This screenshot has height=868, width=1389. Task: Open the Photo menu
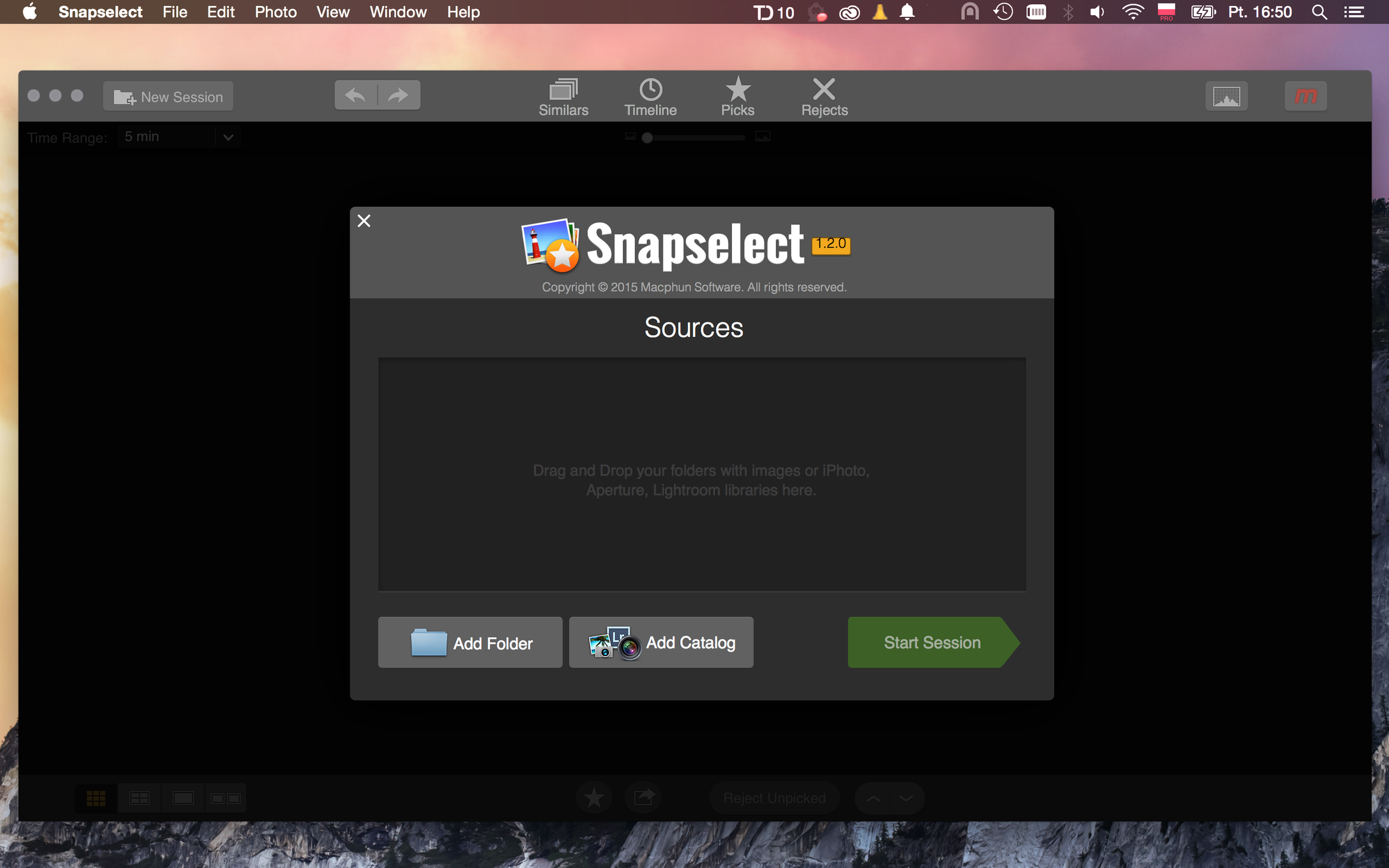276,12
